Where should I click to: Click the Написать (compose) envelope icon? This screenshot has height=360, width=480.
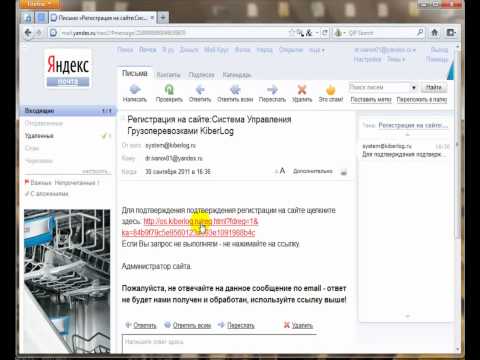pos(135,89)
